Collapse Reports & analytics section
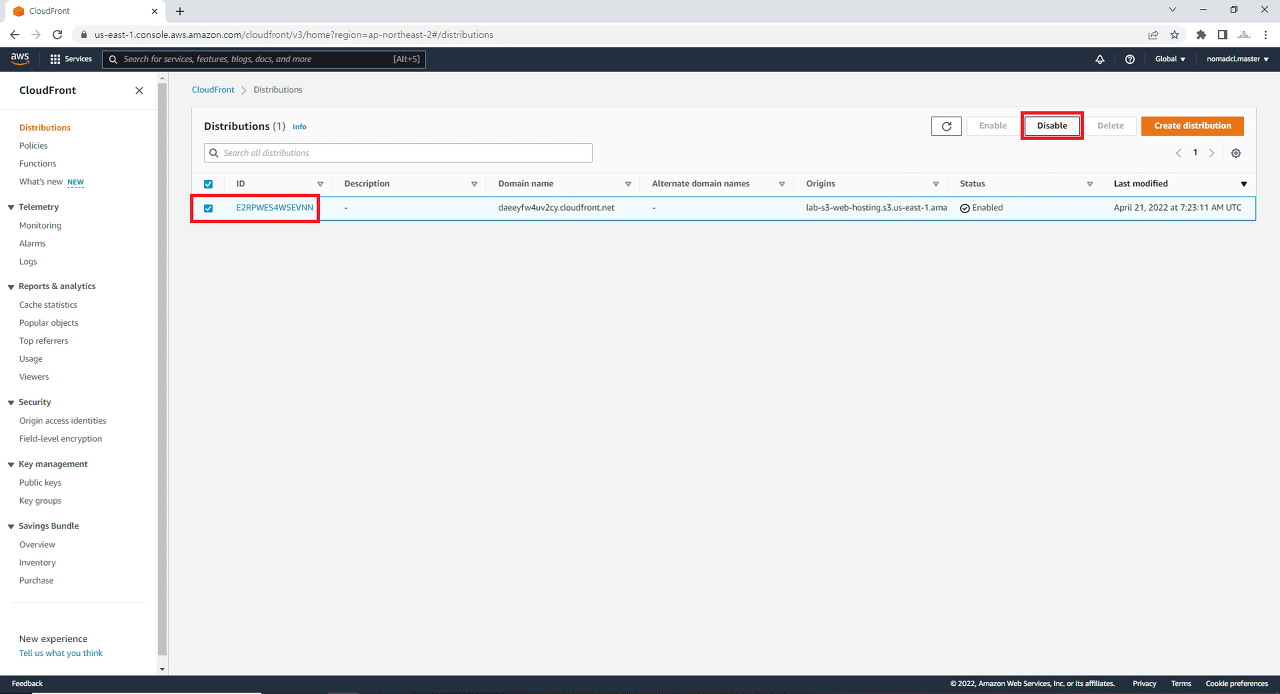Viewport: 1280px width, 694px height. 10,286
